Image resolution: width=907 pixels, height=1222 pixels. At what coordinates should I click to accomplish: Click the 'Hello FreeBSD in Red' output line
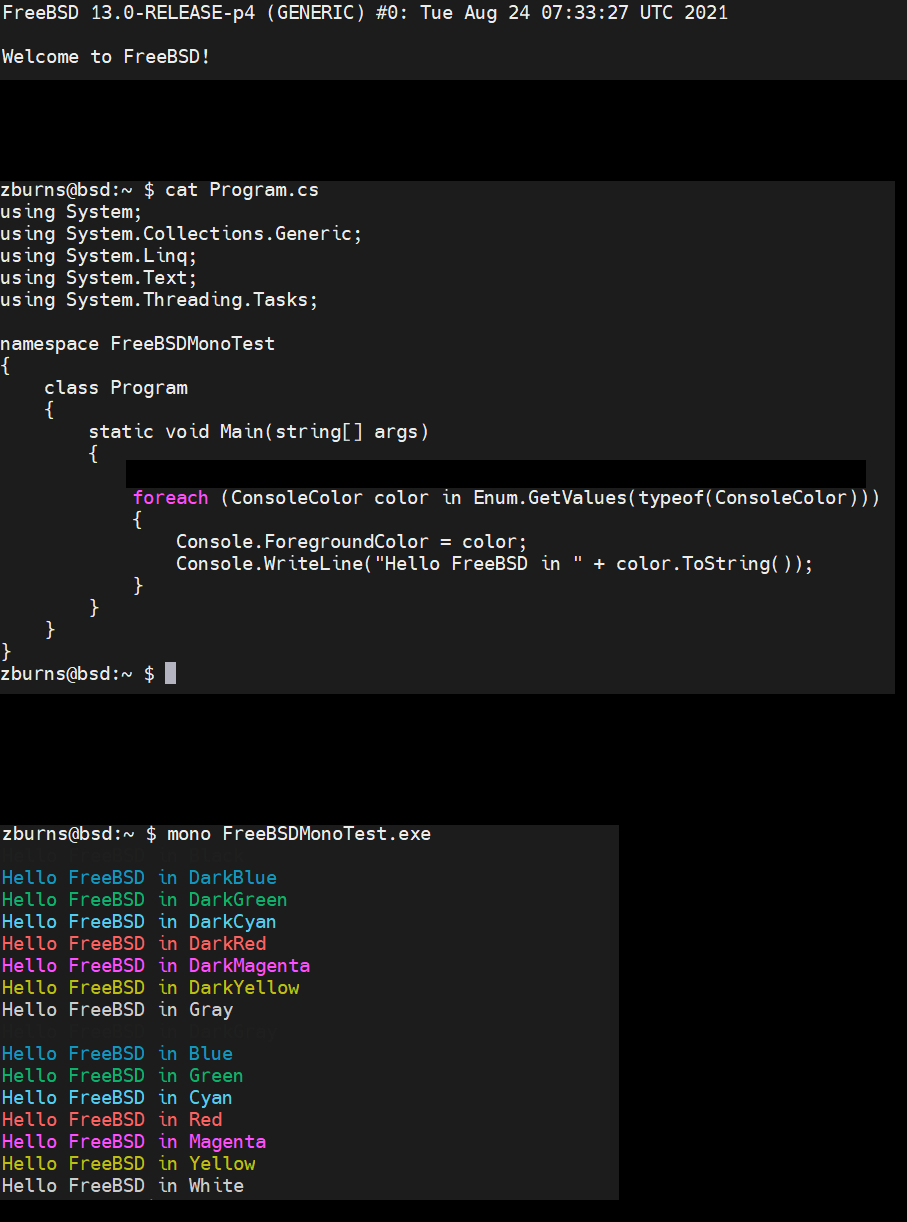(112, 1120)
